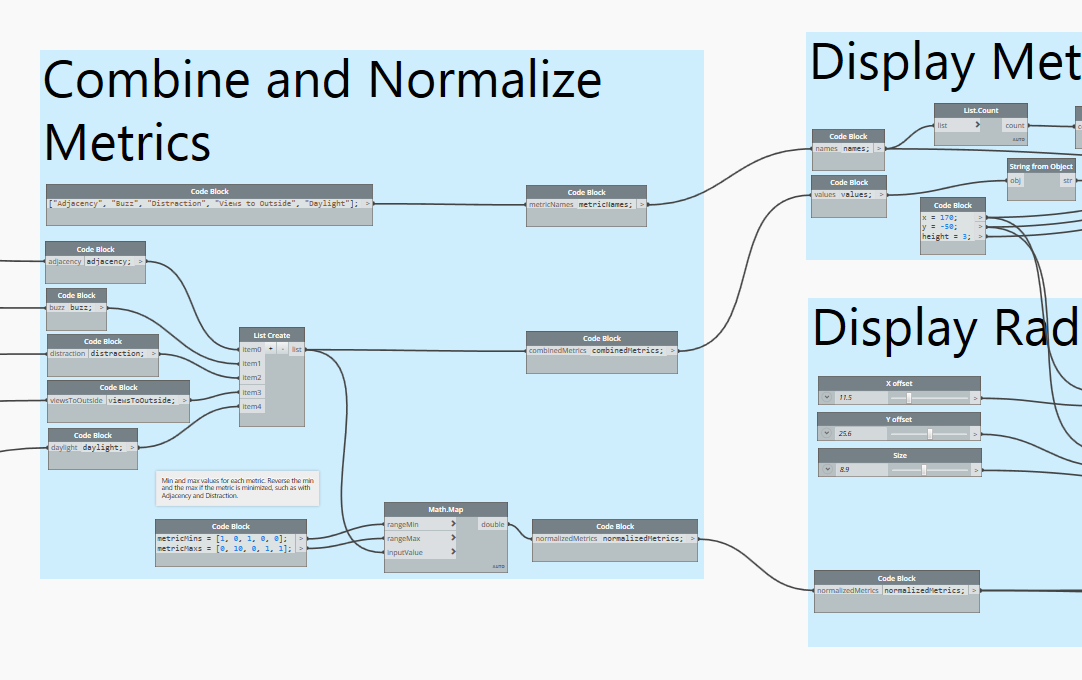Click the Size slider handle
Image resolution: width=1082 pixels, height=680 pixels.
click(923, 469)
